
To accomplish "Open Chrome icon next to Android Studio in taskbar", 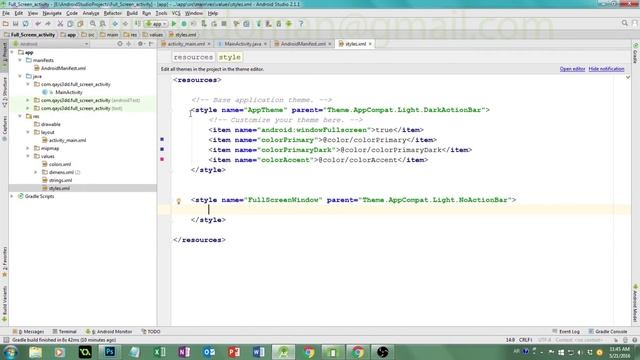I will tap(309, 352).
